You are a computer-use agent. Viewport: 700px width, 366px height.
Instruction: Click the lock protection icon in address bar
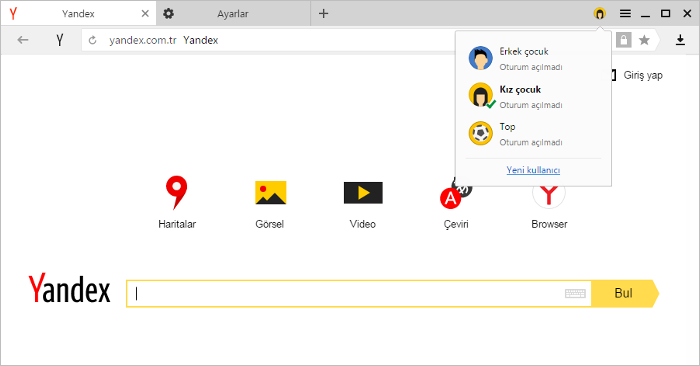(x=624, y=40)
